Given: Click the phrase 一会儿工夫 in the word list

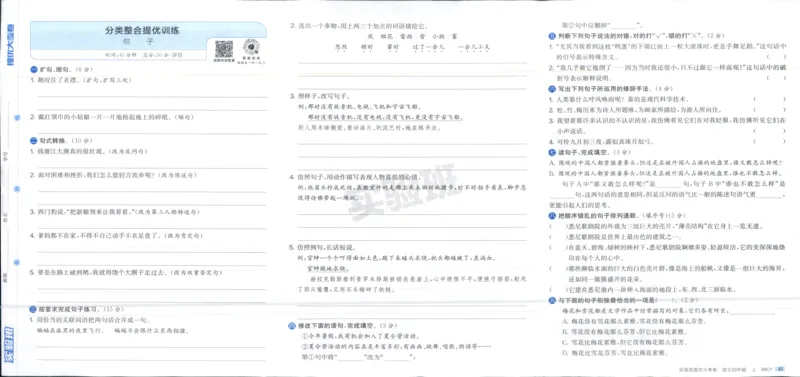Looking at the screenshot, I should pyautogui.click(x=474, y=47).
